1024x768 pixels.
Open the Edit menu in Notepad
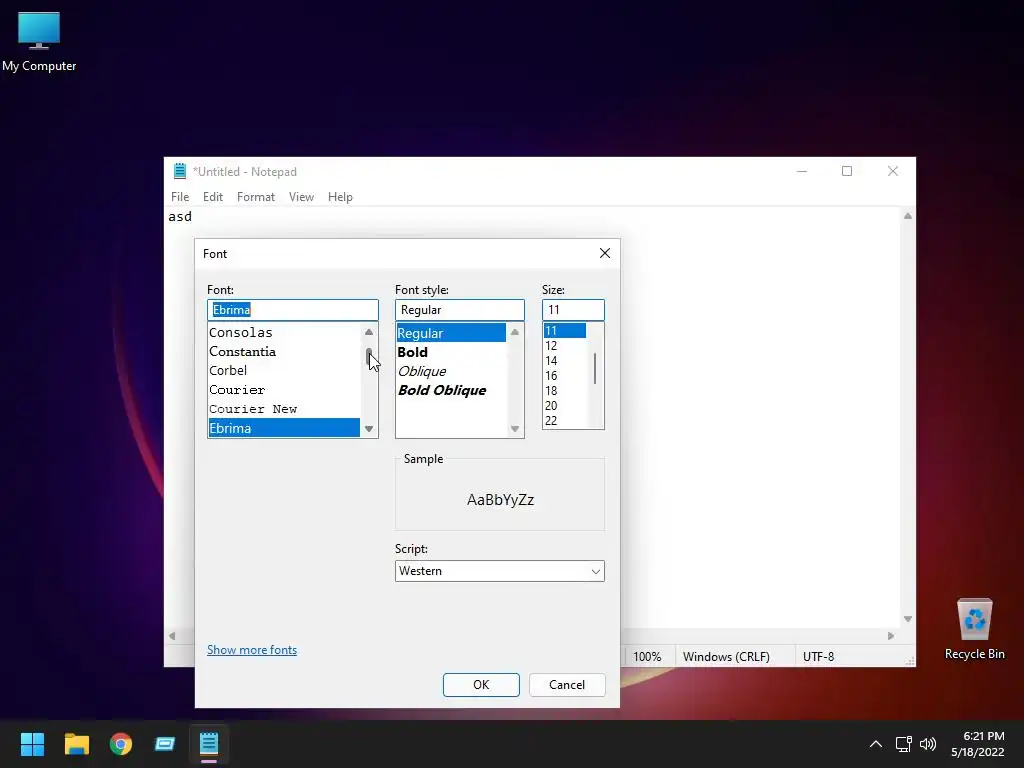213,197
